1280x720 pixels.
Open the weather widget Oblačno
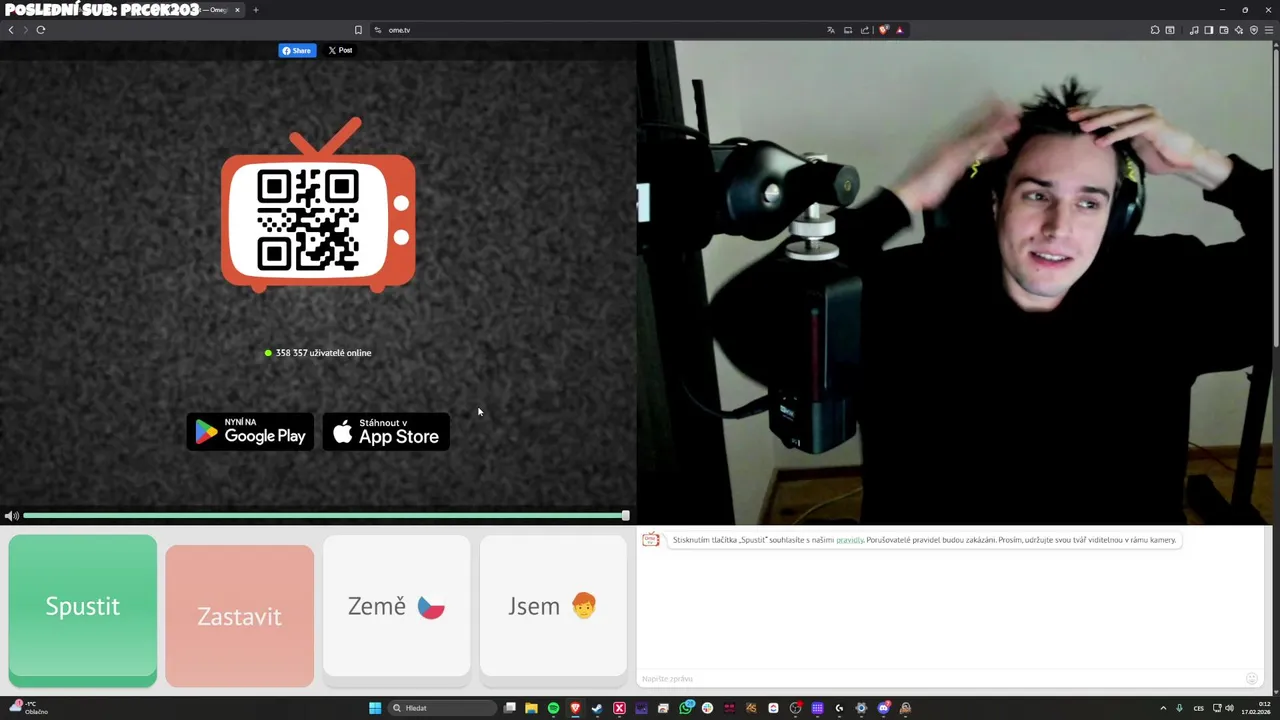27,708
